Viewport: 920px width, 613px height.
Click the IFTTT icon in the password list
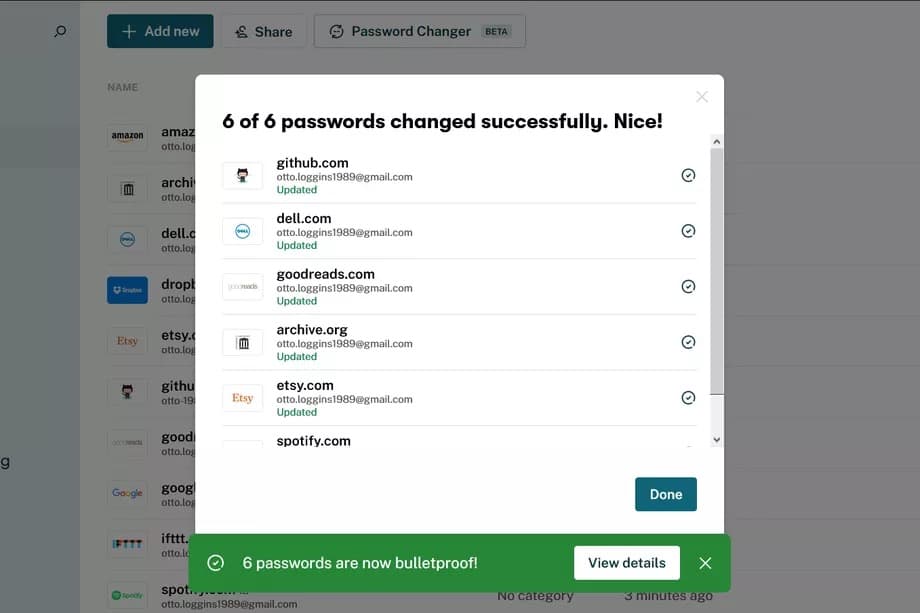coord(127,543)
